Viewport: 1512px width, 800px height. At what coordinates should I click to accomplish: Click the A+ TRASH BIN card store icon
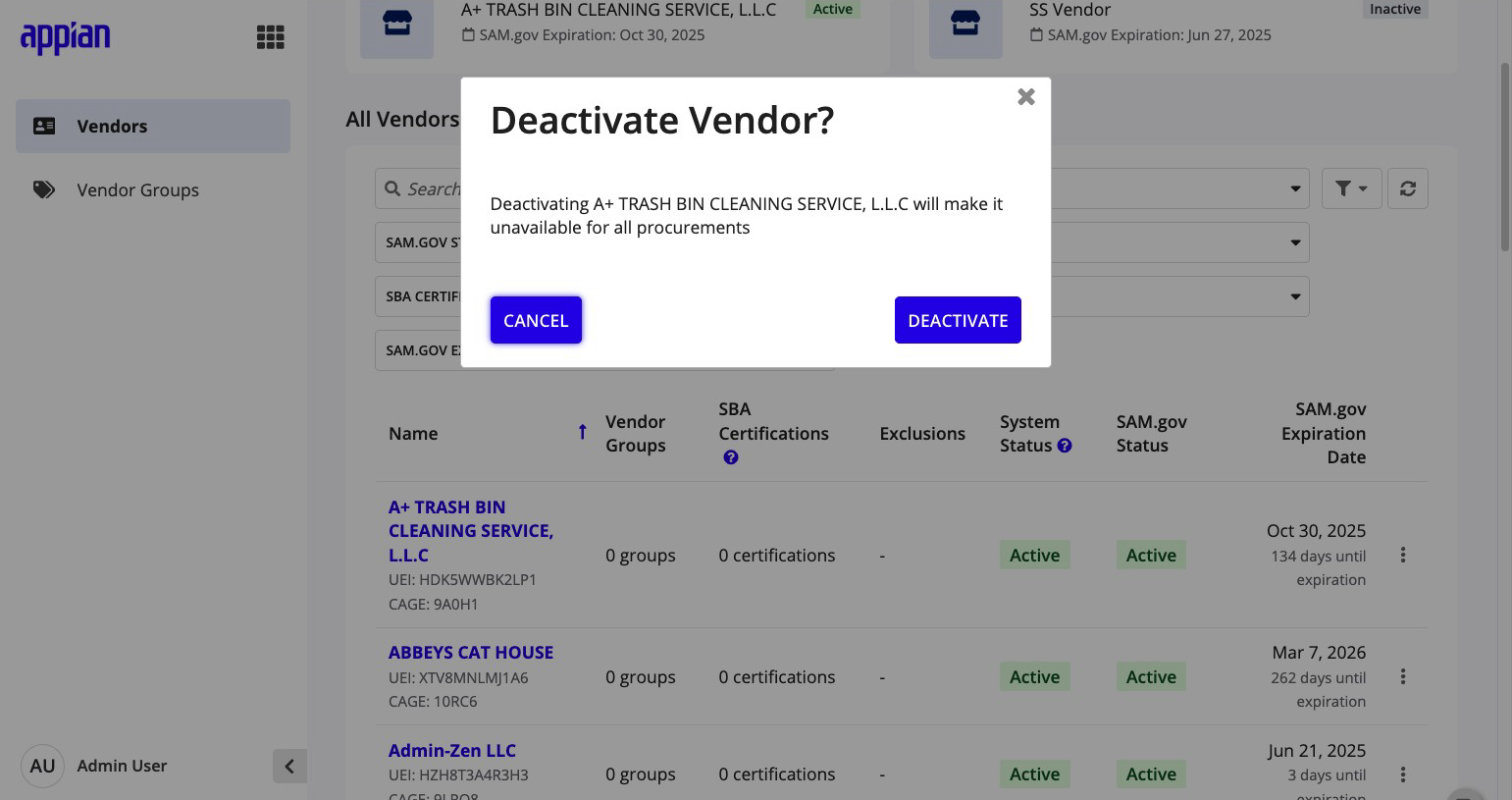[x=396, y=24]
